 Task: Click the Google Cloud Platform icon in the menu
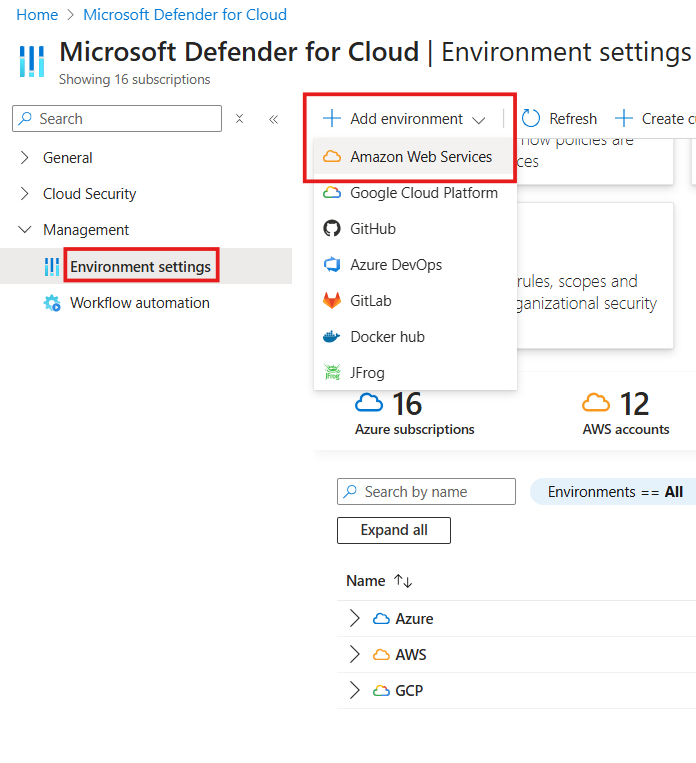[332, 193]
